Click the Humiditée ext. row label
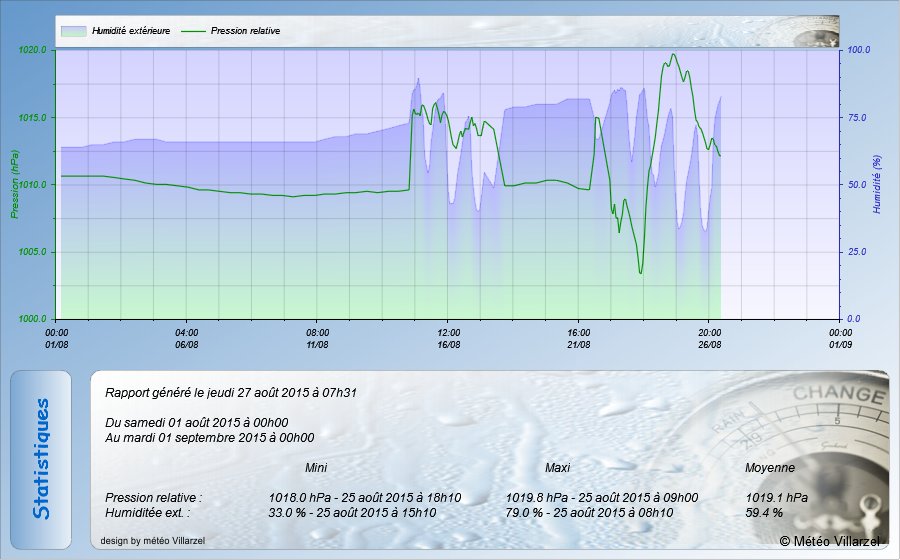Screen dimensions: 900x560 147,512
